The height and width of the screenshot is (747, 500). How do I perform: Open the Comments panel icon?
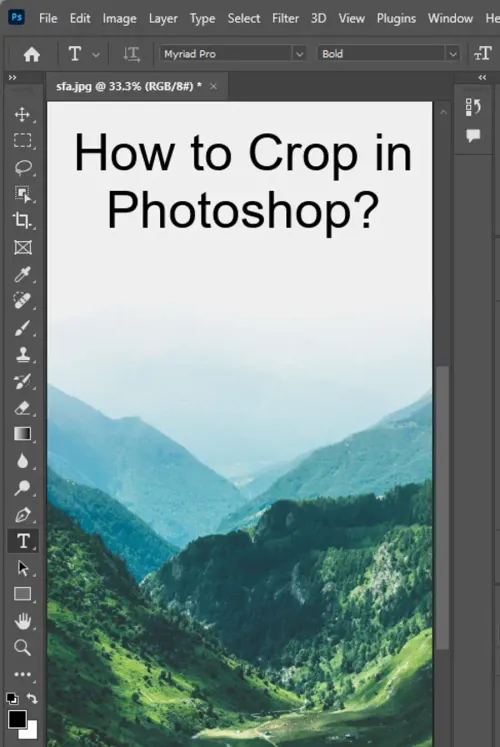473,136
